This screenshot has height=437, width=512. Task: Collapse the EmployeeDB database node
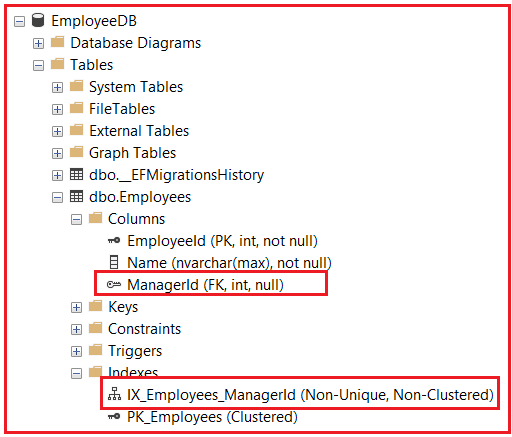coord(19,22)
